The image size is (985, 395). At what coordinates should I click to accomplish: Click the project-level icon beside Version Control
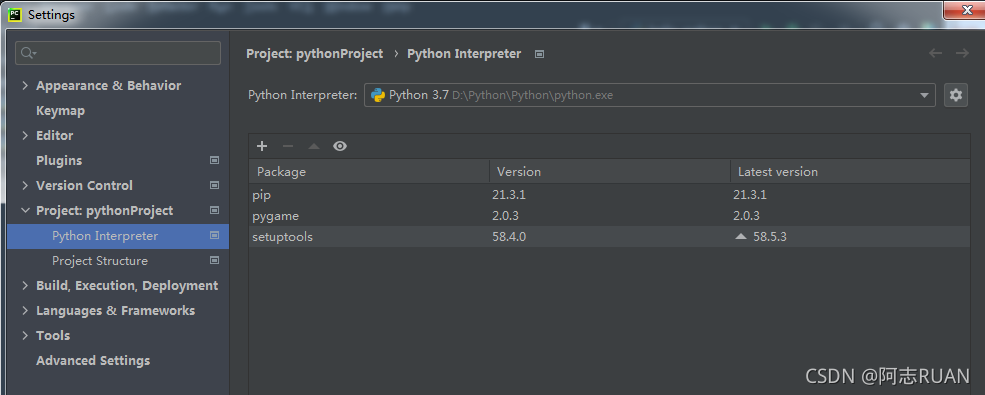(214, 186)
